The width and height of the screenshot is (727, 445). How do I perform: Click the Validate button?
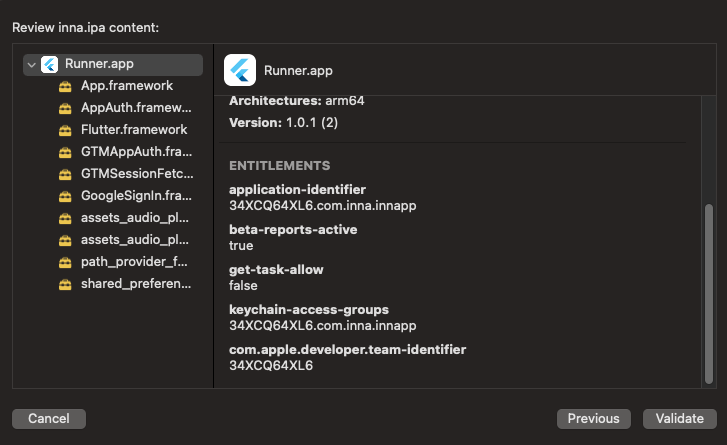[680, 419]
